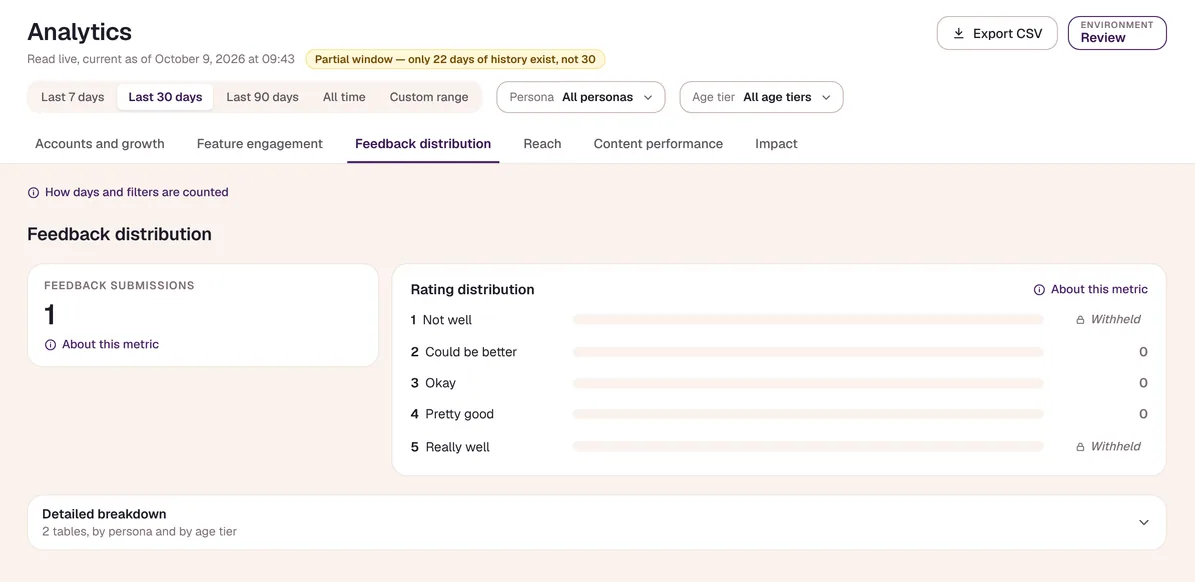
Task: Click the Feedback distribution section heading
Action: tap(120, 234)
